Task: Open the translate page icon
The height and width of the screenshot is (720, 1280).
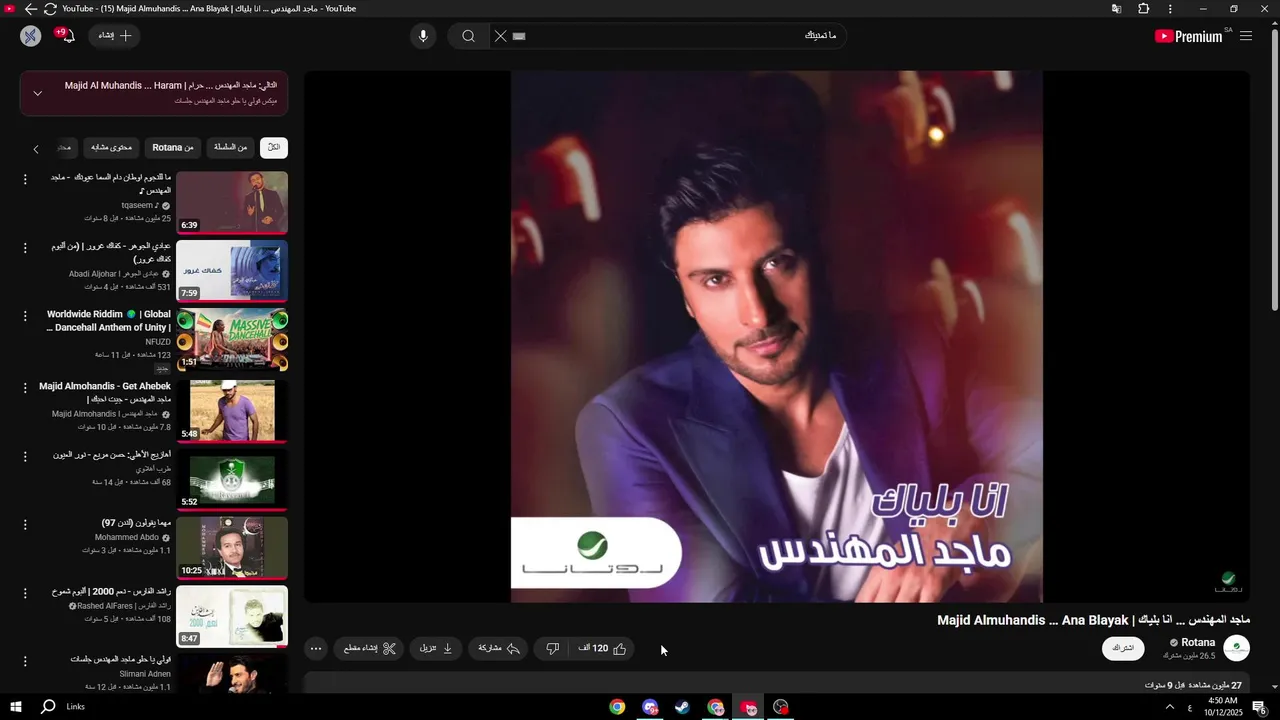Action: (1117, 9)
